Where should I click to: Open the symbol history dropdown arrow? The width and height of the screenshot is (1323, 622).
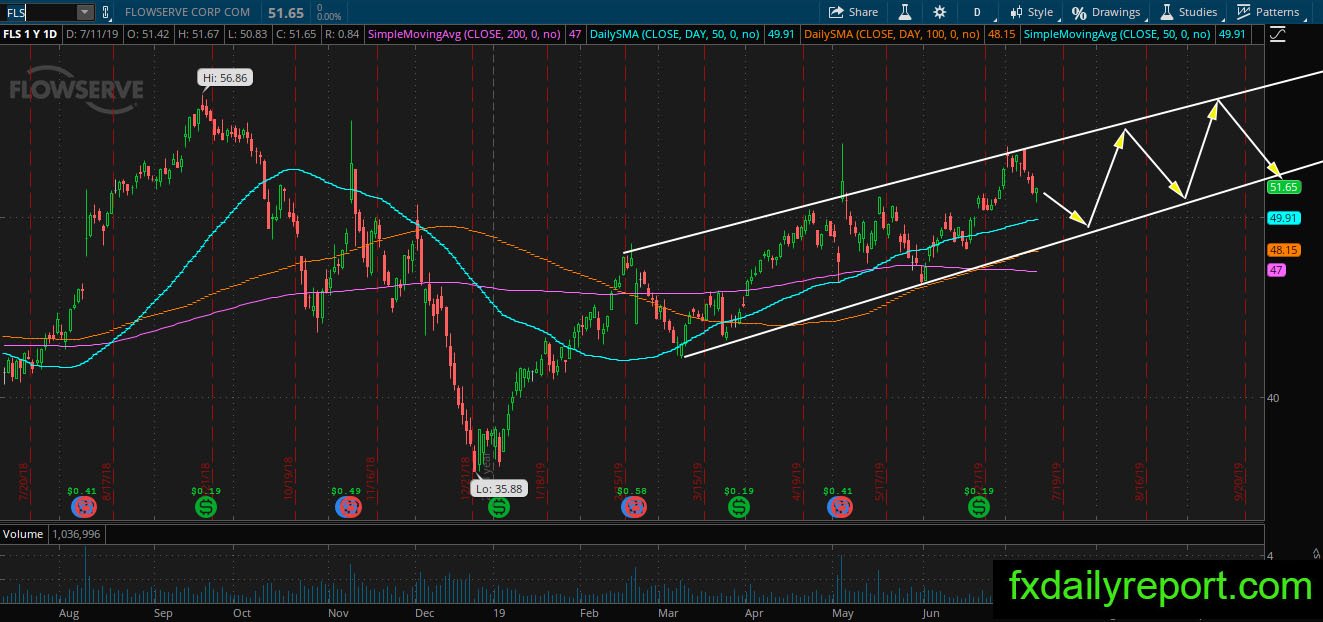coord(85,12)
